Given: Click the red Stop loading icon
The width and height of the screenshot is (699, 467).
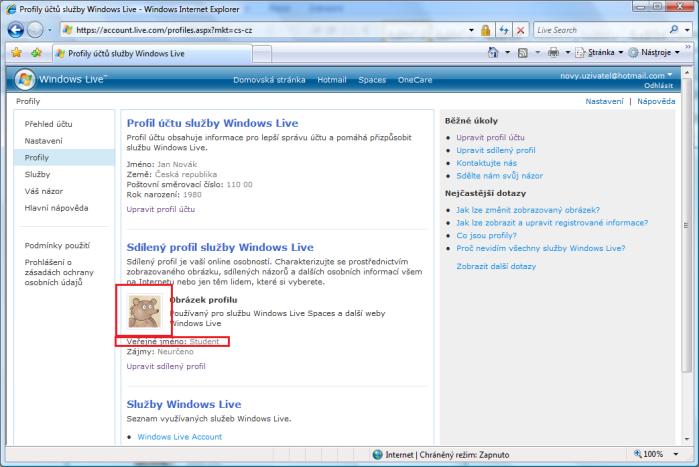Looking at the screenshot, I should pyautogui.click(x=520, y=30).
